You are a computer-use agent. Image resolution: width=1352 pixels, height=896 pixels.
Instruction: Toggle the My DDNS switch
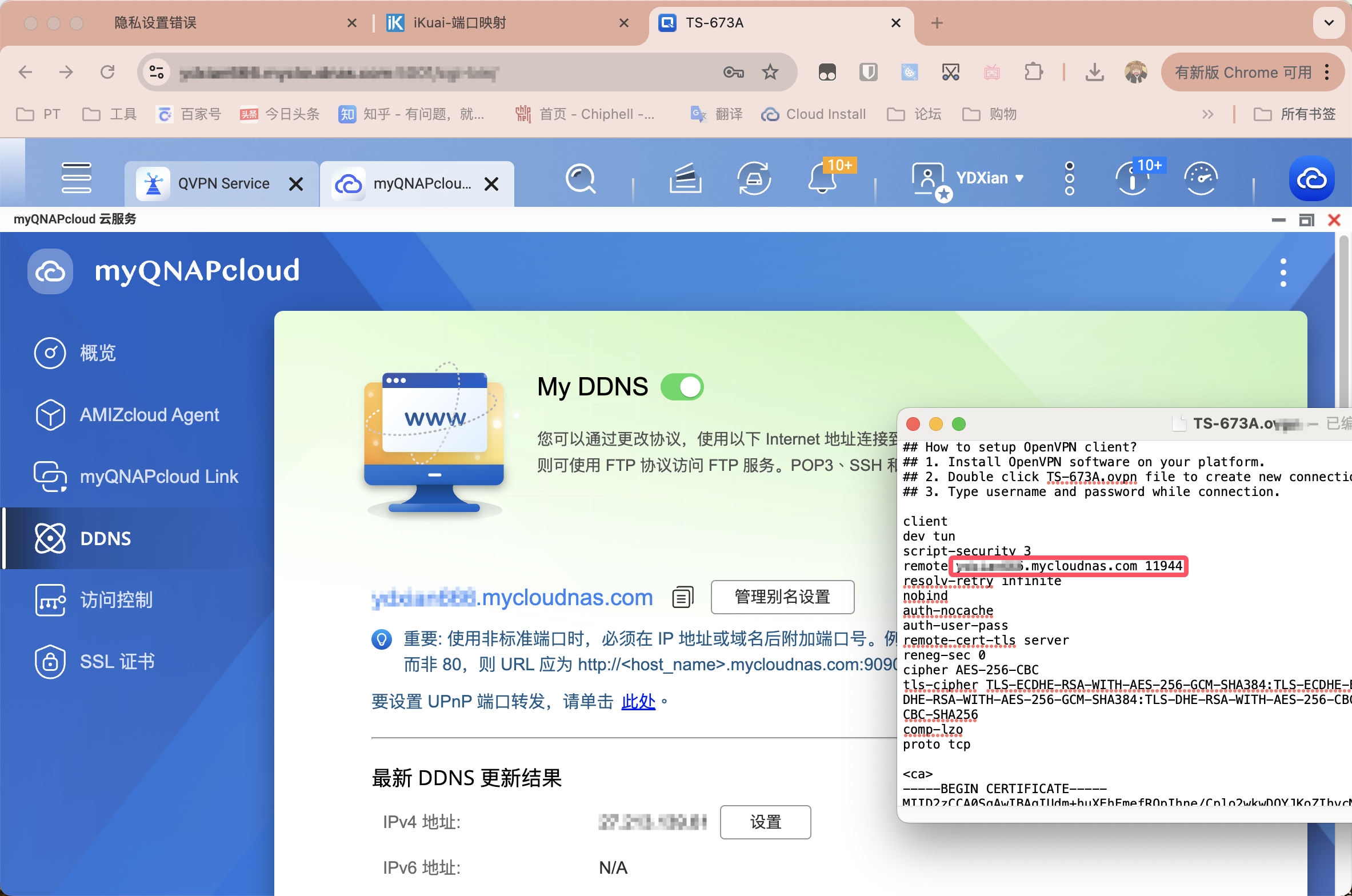(x=682, y=387)
